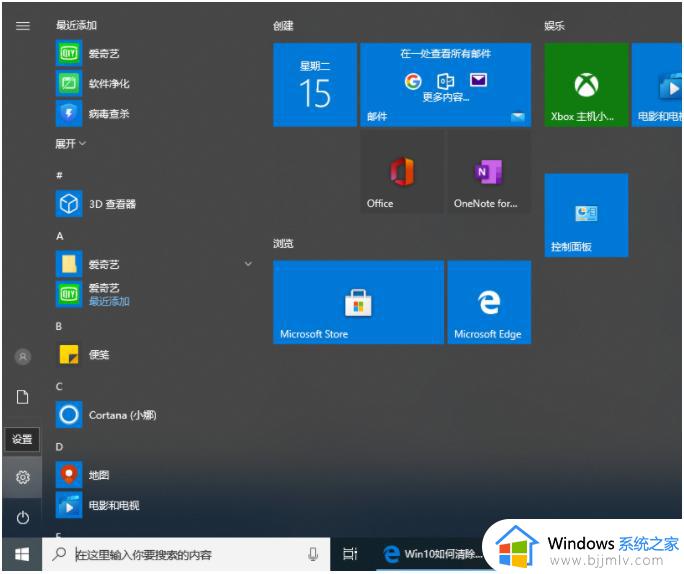This screenshot has width=684, height=574.
Task: Click the taskbar search input field
Action: coord(186,554)
